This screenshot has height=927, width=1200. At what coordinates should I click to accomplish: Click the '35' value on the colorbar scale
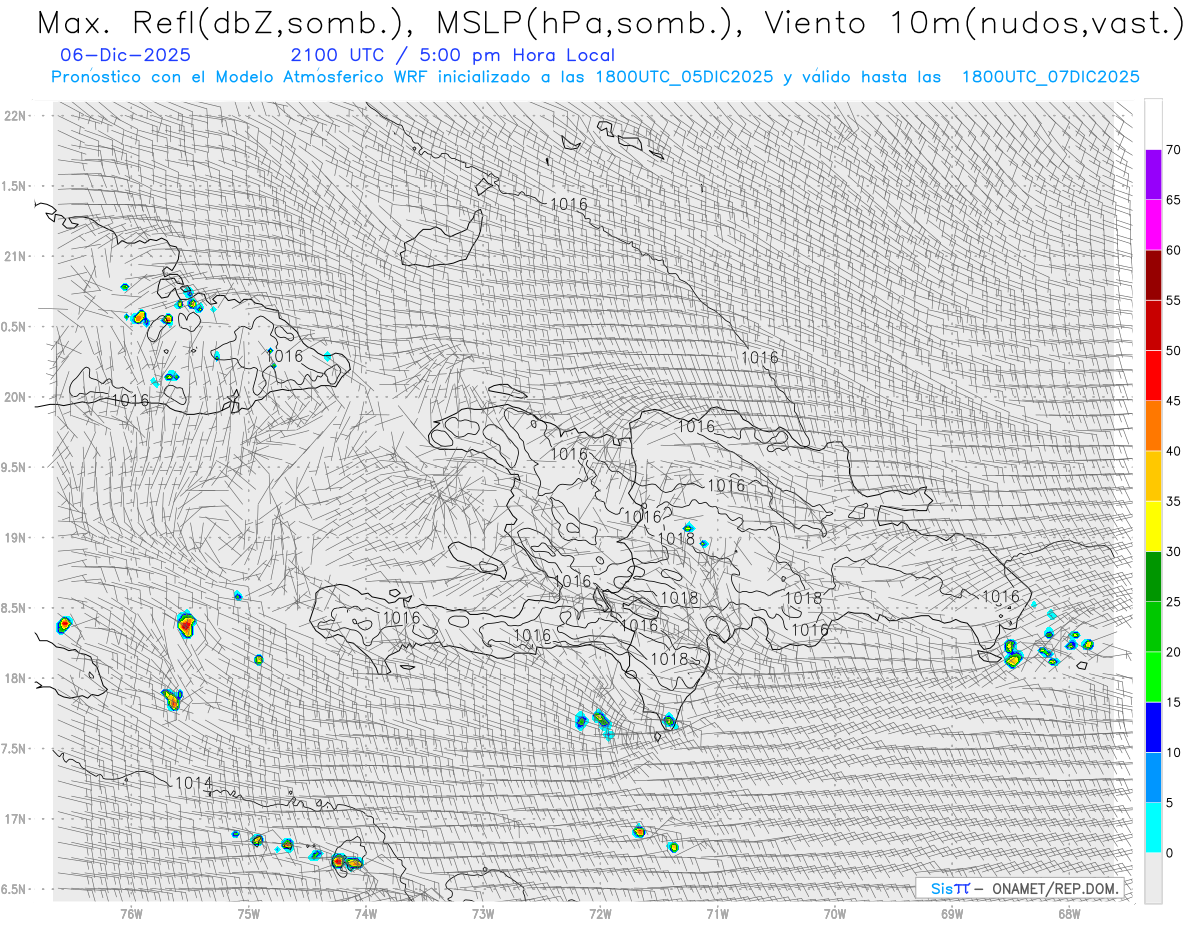point(1173,501)
